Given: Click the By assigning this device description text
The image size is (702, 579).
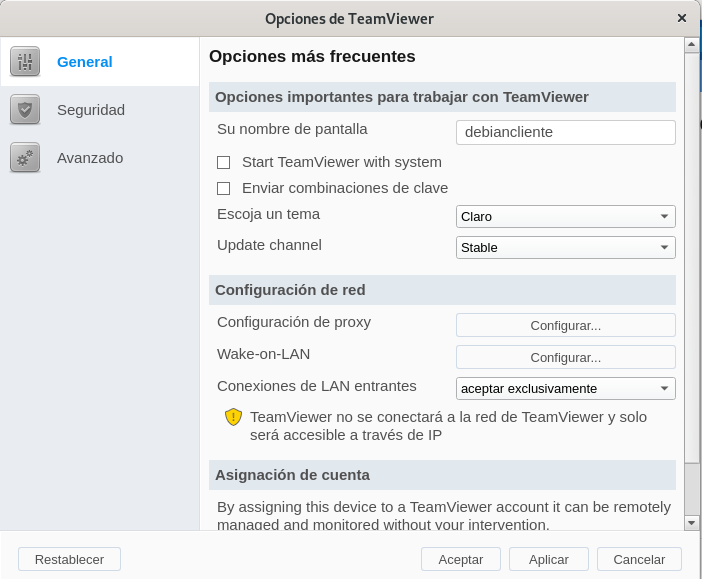Looking at the screenshot, I should coord(444,515).
